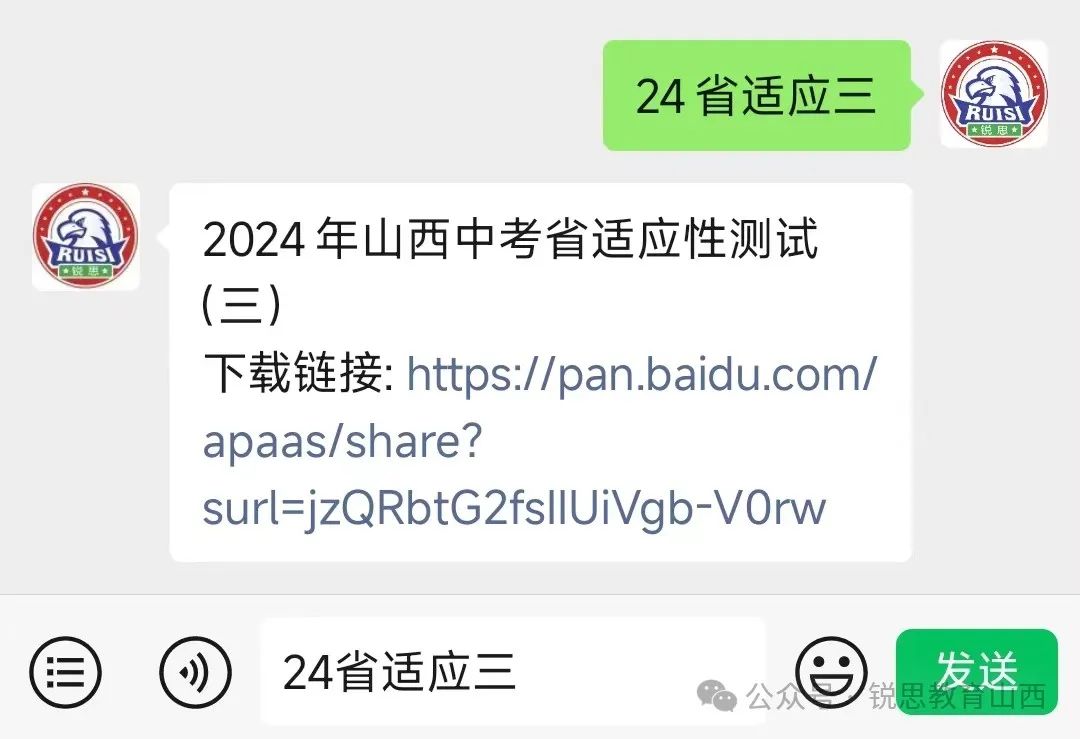Click the 下载链接: label in reply
Viewport: 1080px width, 739px height.
298,373
